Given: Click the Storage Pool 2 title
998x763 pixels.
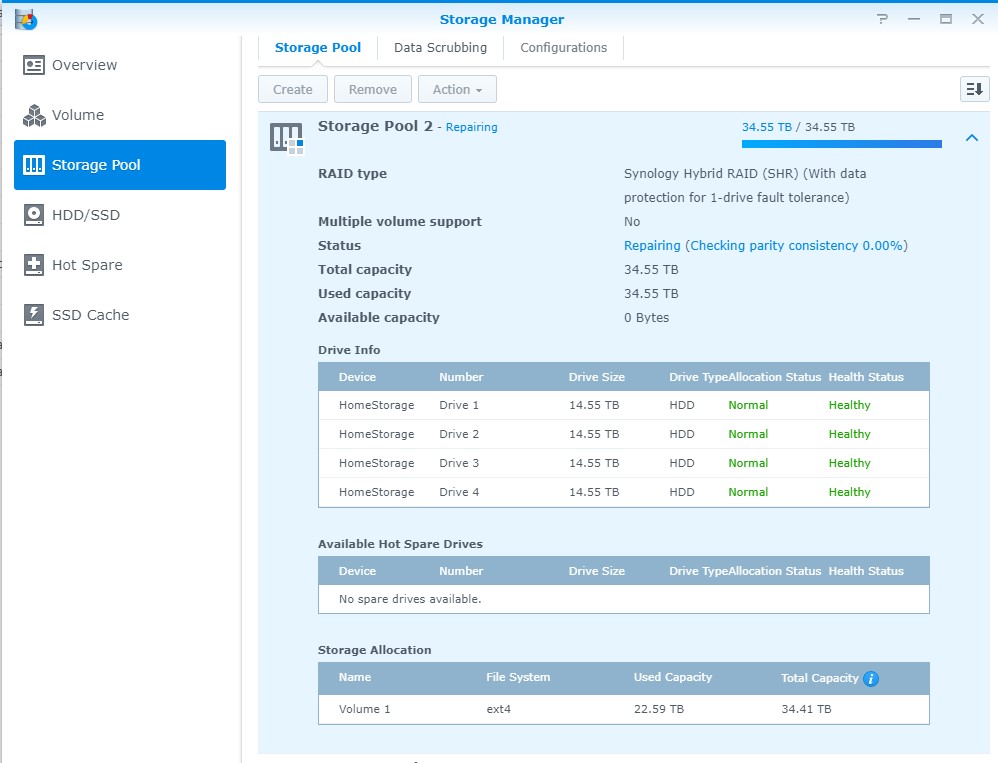Looking at the screenshot, I should click(375, 126).
